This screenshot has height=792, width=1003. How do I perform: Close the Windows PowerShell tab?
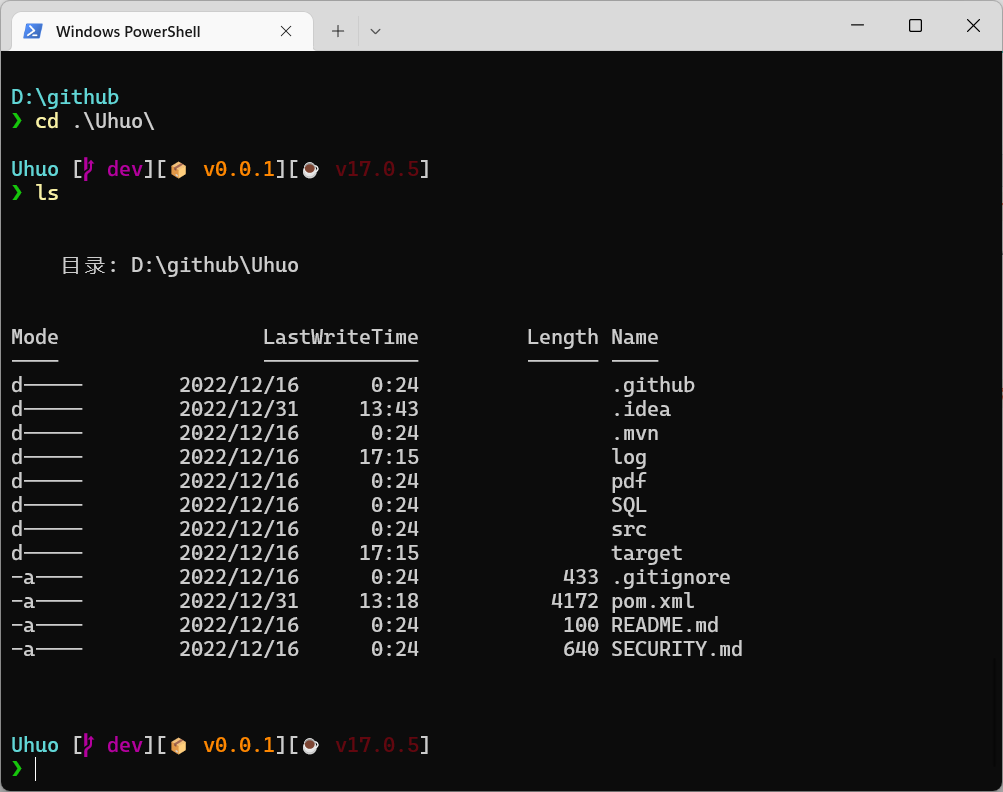(286, 31)
